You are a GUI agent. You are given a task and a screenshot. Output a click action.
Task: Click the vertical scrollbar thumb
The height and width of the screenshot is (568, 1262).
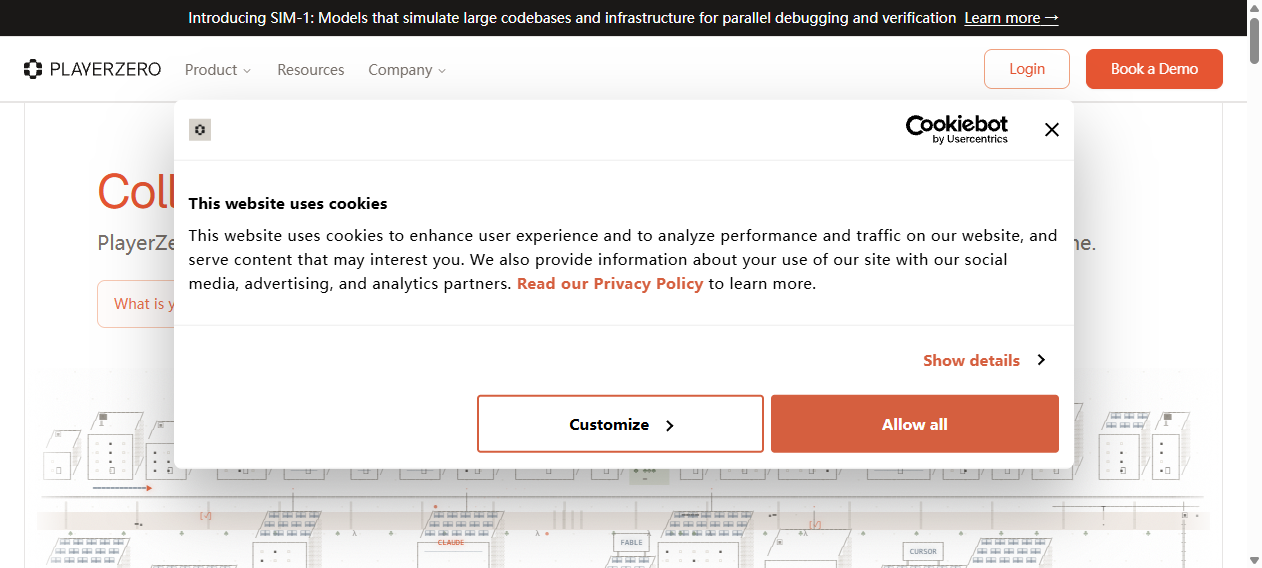tap(1254, 40)
